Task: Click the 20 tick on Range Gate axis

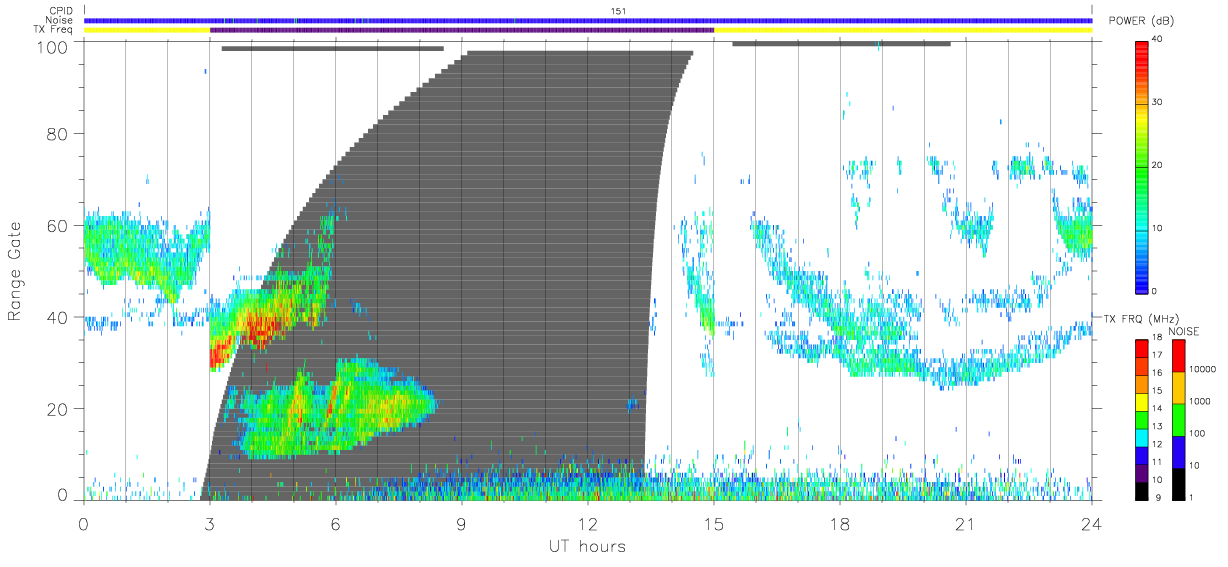Action: (56, 409)
